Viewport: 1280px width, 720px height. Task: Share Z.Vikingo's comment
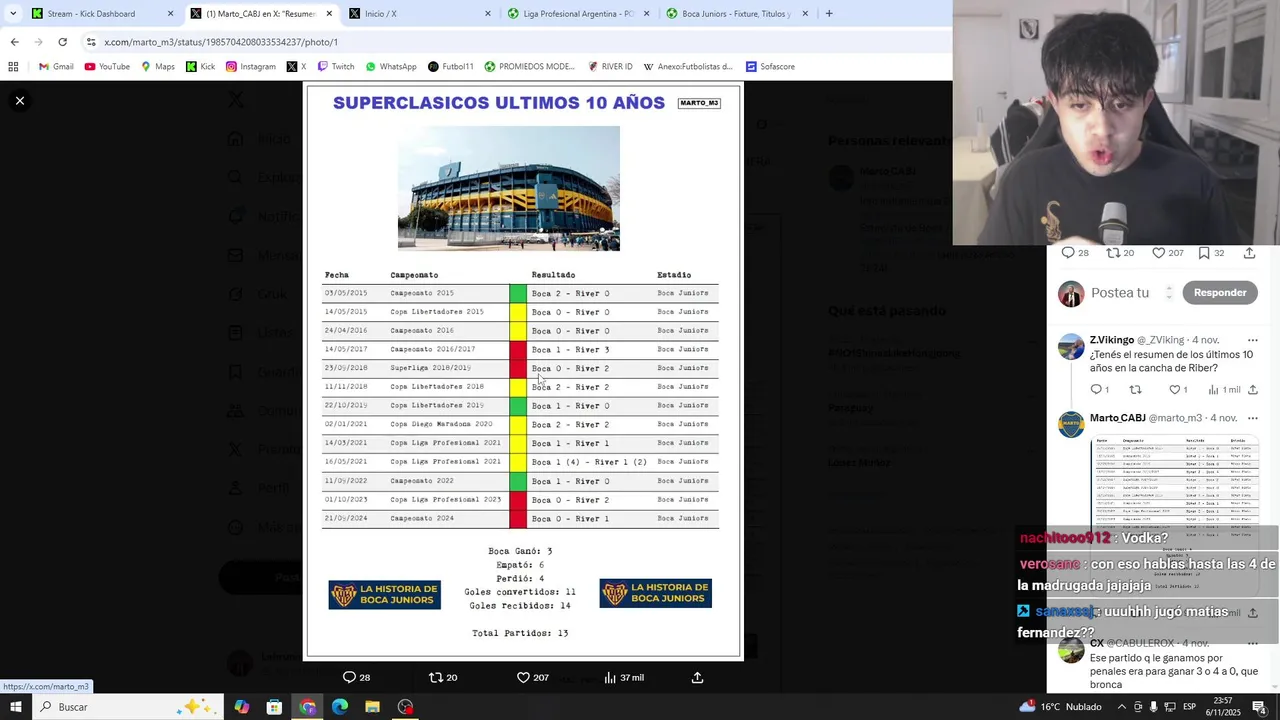click(1252, 389)
